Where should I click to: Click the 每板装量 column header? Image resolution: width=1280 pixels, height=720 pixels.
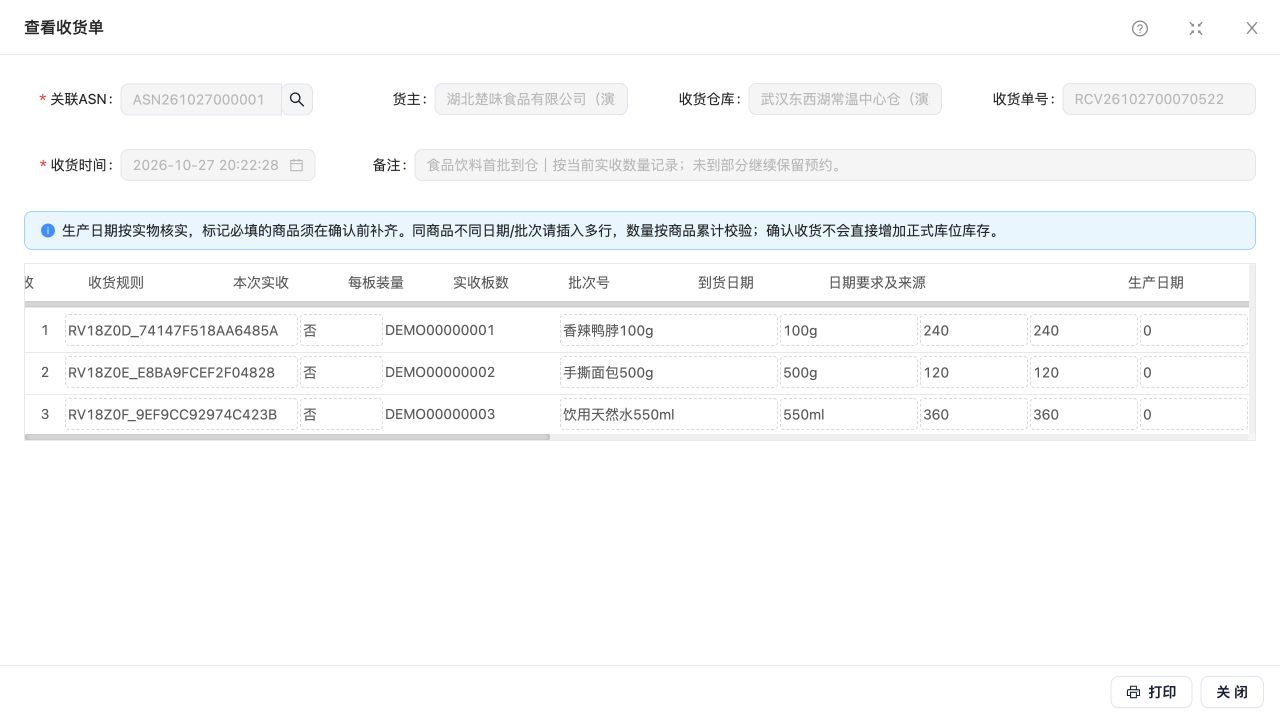coord(376,283)
